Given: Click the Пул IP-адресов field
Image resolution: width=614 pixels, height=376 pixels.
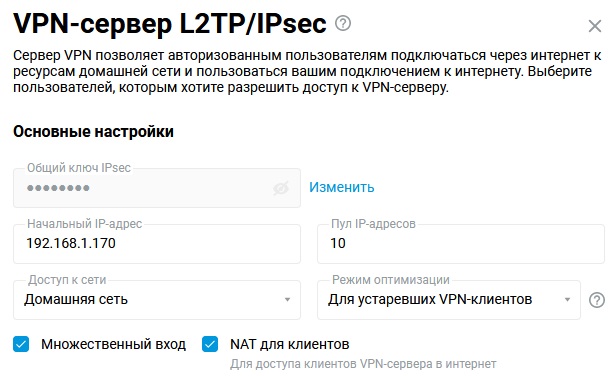Looking at the screenshot, I should click(461, 244).
